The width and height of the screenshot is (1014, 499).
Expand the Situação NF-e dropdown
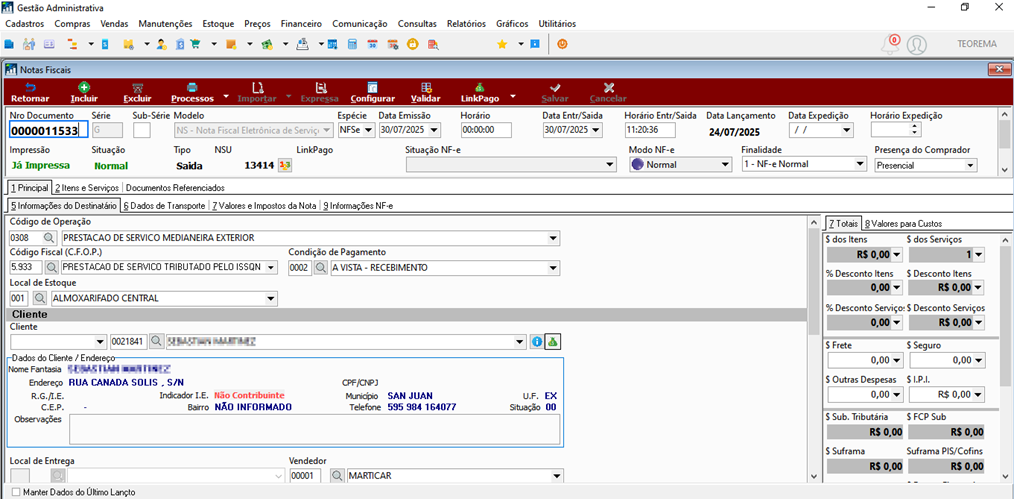[609, 165]
